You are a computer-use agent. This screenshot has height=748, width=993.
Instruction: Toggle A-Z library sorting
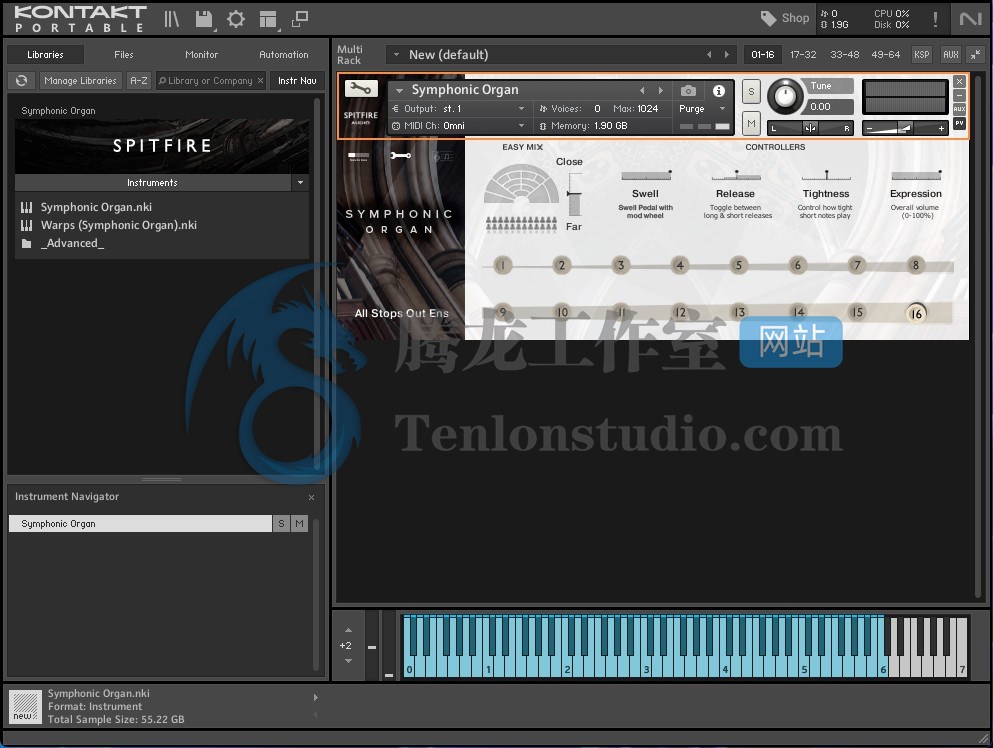pyautogui.click(x=139, y=80)
